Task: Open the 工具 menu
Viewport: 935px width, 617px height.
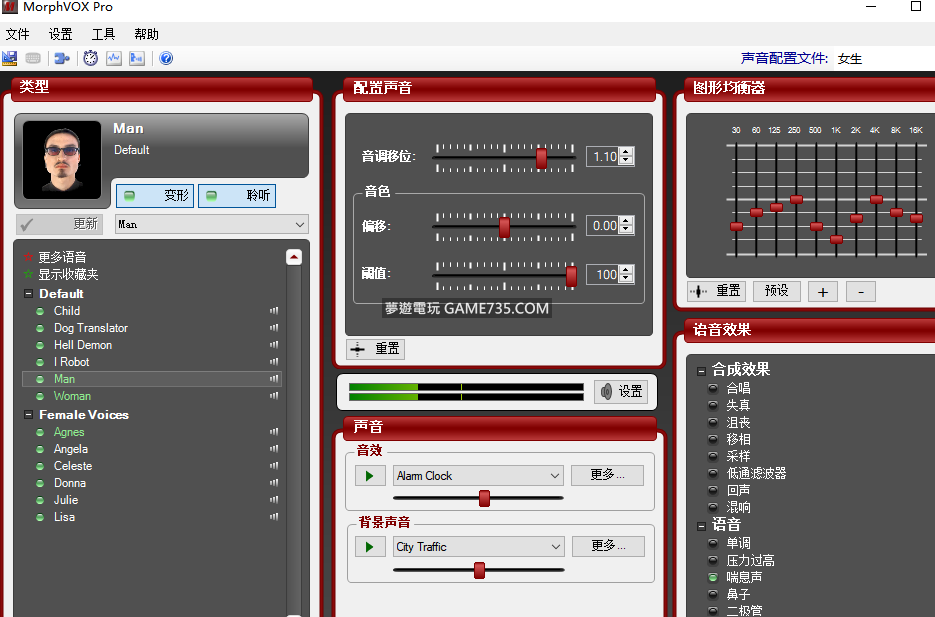Action: [103, 34]
